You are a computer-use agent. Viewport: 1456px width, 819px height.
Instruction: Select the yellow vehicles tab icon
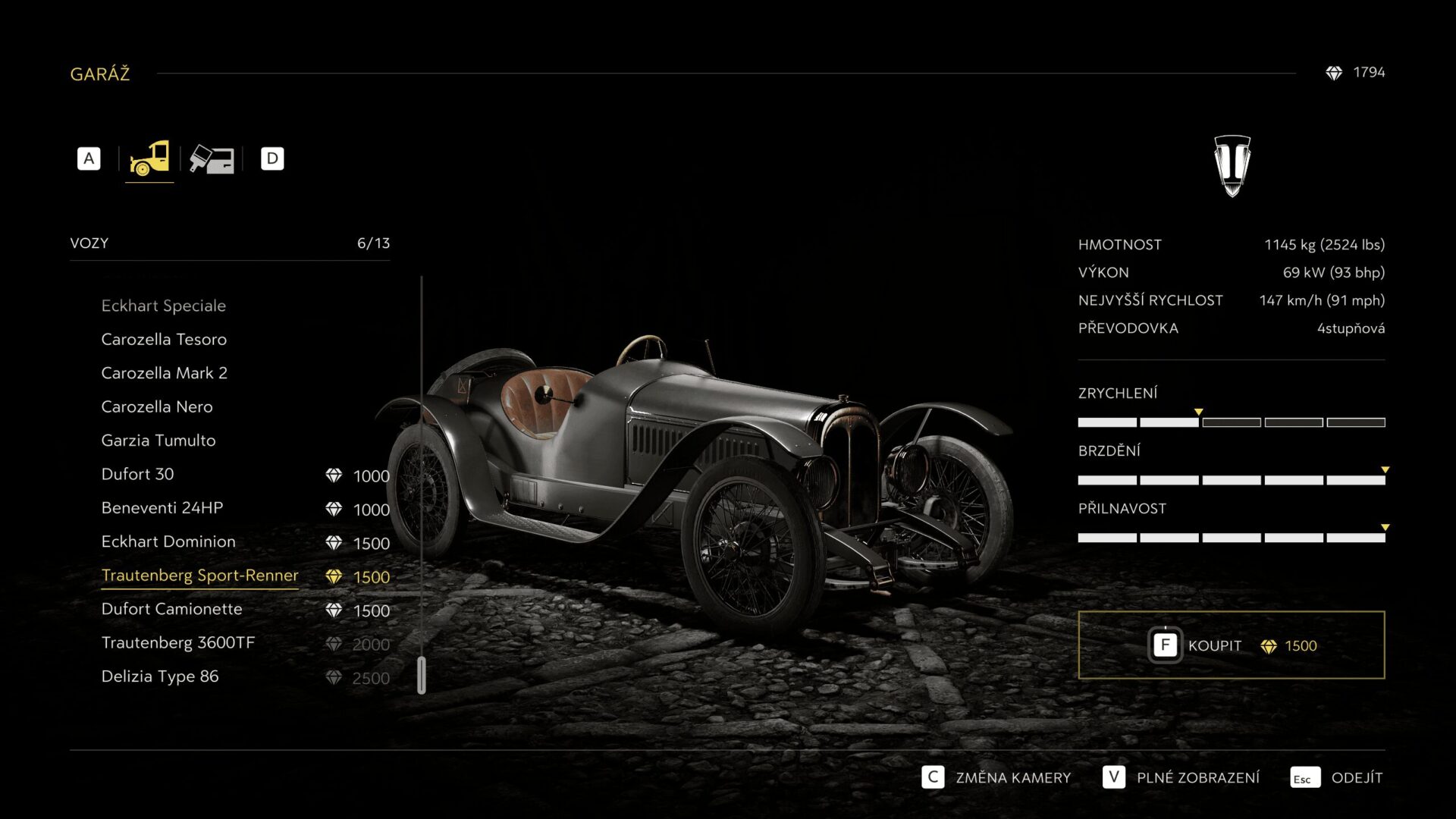[149, 158]
